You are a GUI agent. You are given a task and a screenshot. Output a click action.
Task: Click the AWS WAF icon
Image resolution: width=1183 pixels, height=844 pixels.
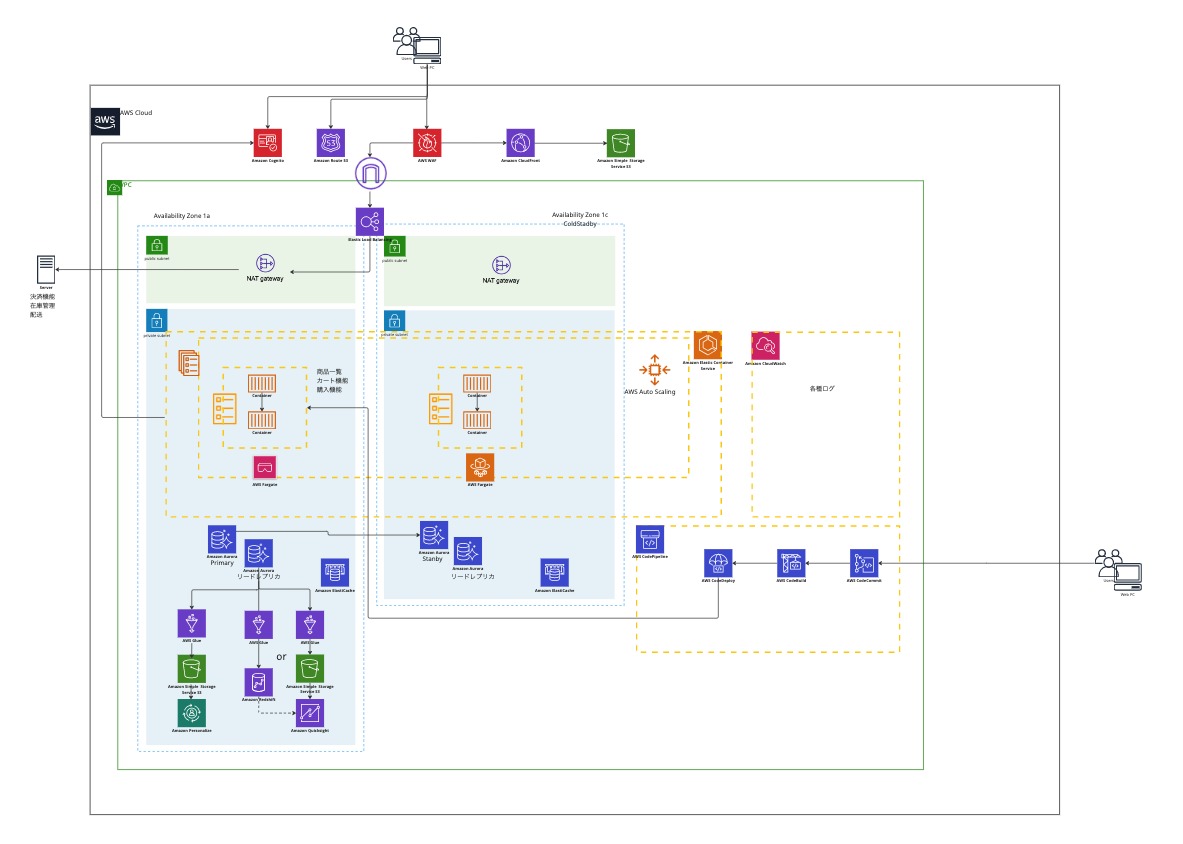tap(427, 143)
